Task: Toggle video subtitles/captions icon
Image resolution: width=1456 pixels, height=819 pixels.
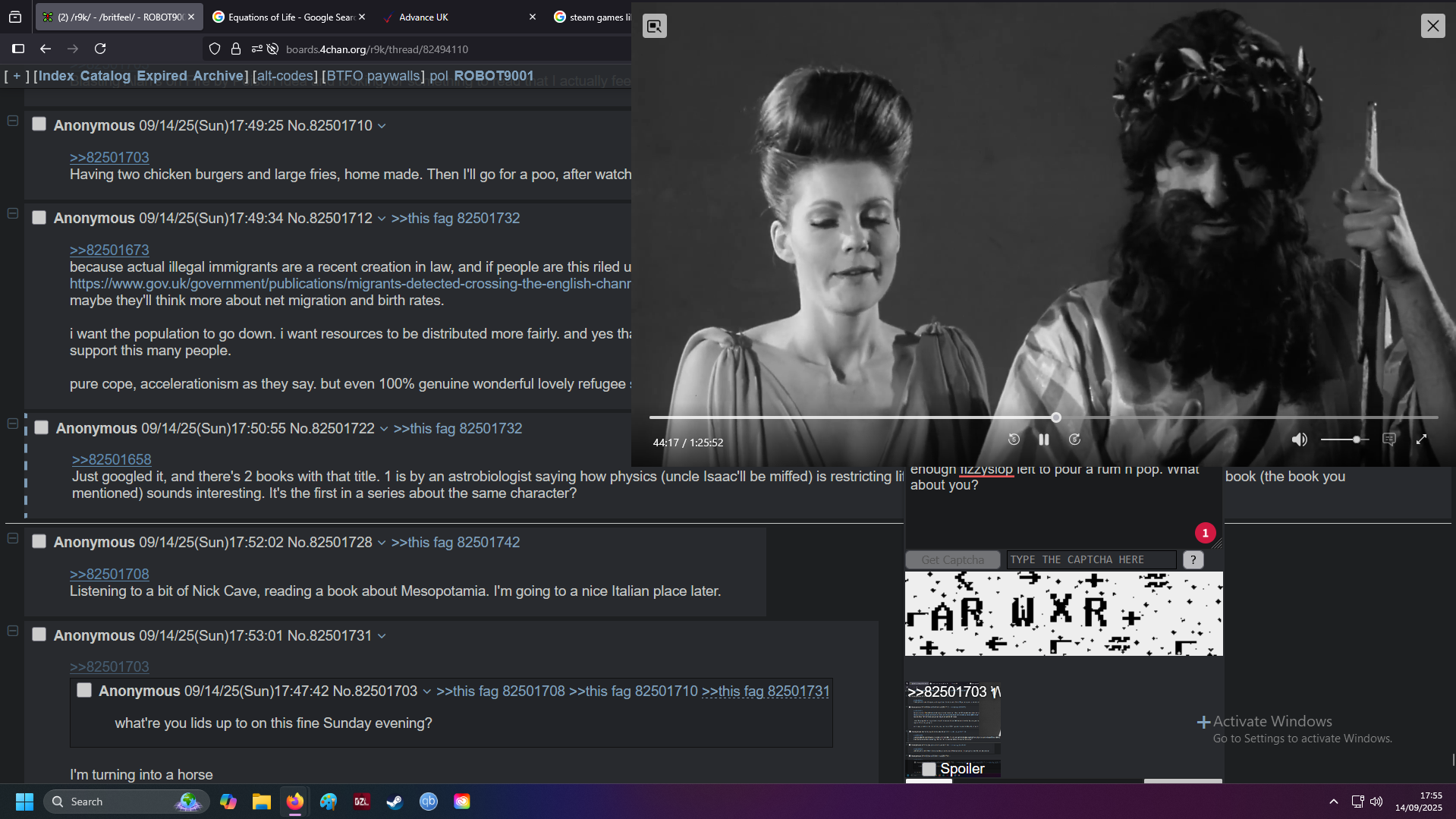Action: pyautogui.click(x=1389, y=439)
